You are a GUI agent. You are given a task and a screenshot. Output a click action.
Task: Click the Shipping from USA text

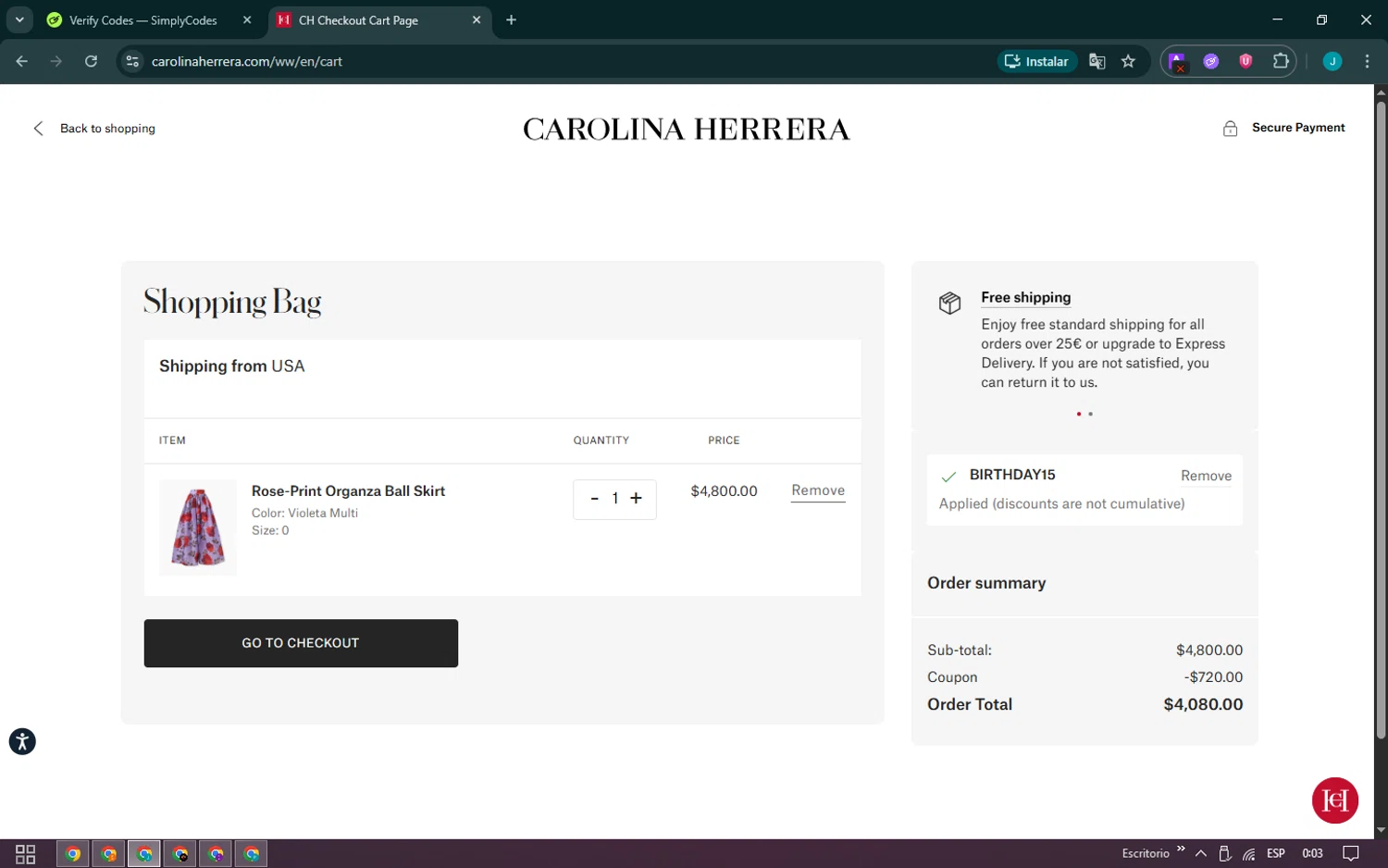231,366
